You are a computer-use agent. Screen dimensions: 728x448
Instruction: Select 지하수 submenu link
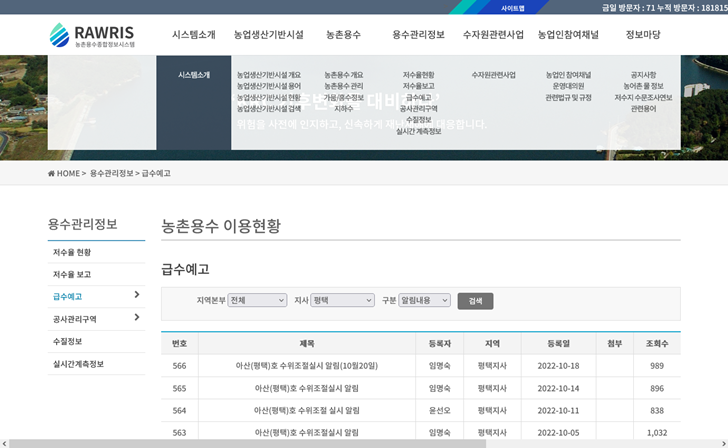tap(344, 109)
